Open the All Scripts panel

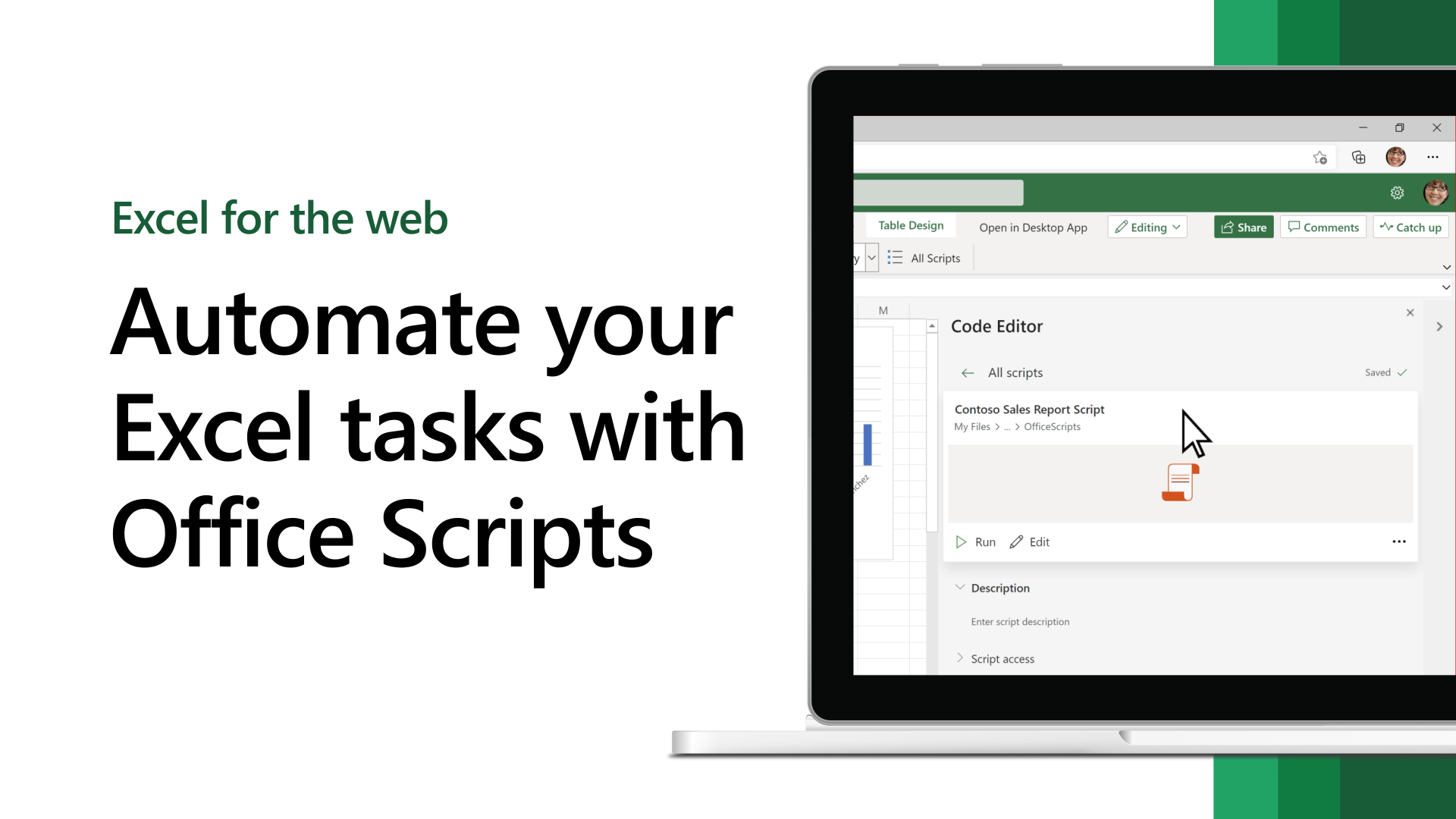pos(923,258)
